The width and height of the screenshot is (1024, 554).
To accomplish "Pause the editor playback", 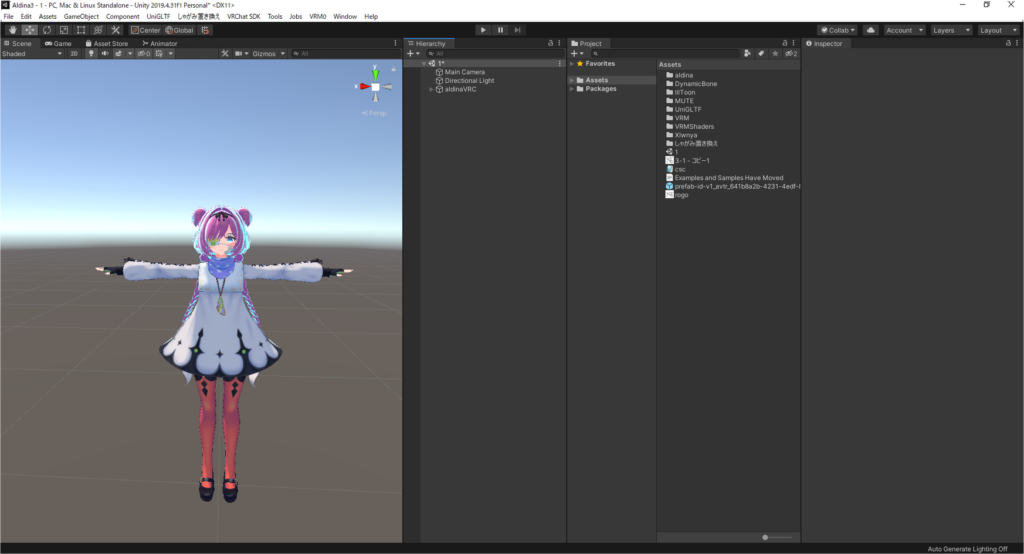I will (x=500, y=30).
